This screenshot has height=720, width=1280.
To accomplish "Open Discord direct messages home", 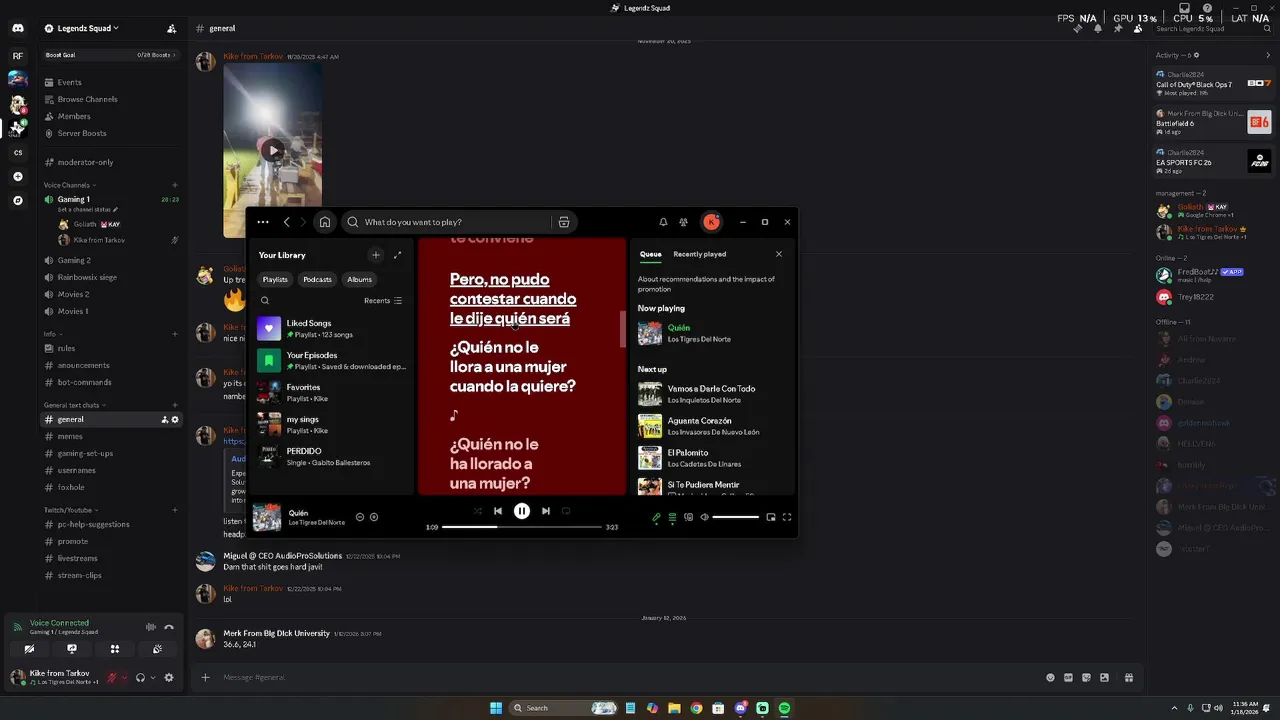I will click(x=17, y=28).
